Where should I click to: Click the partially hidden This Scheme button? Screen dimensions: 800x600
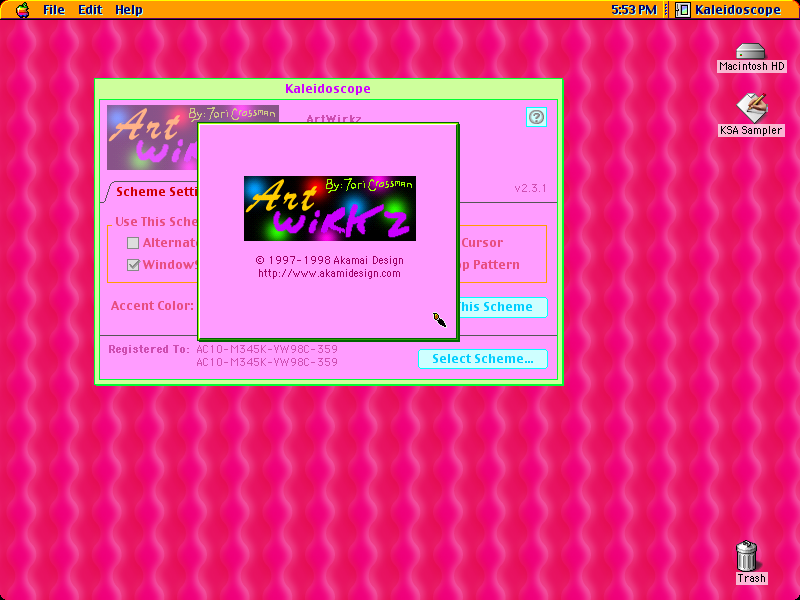pyautogui.click(x=503, y=307)
